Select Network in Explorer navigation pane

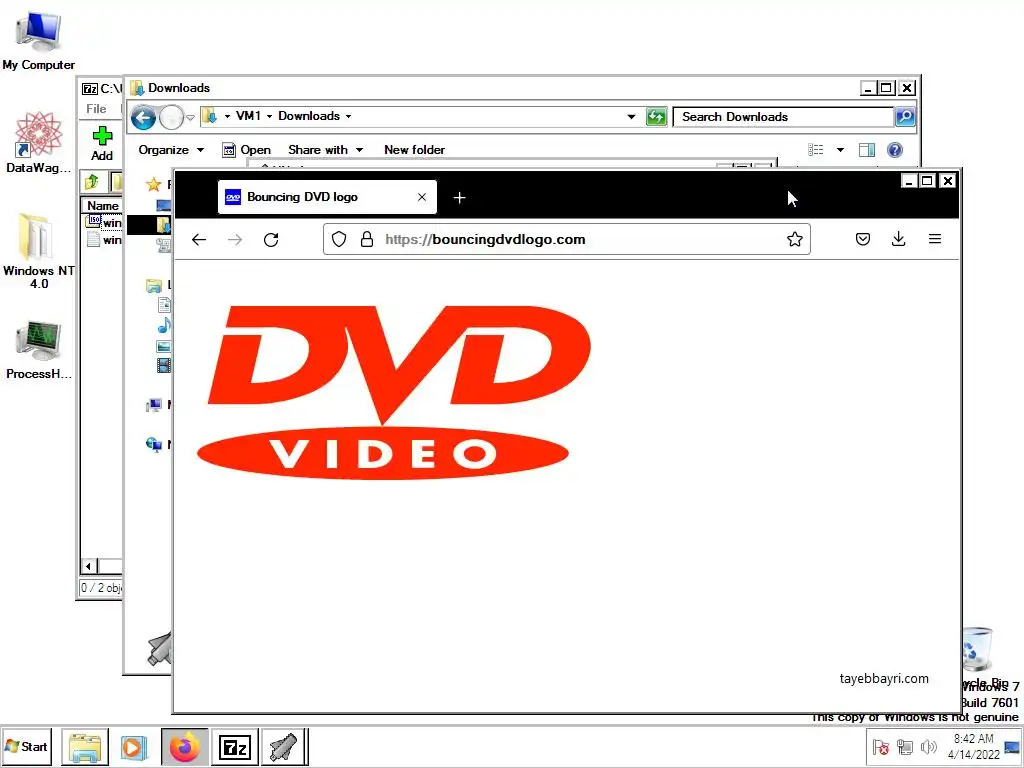(154, 445)
